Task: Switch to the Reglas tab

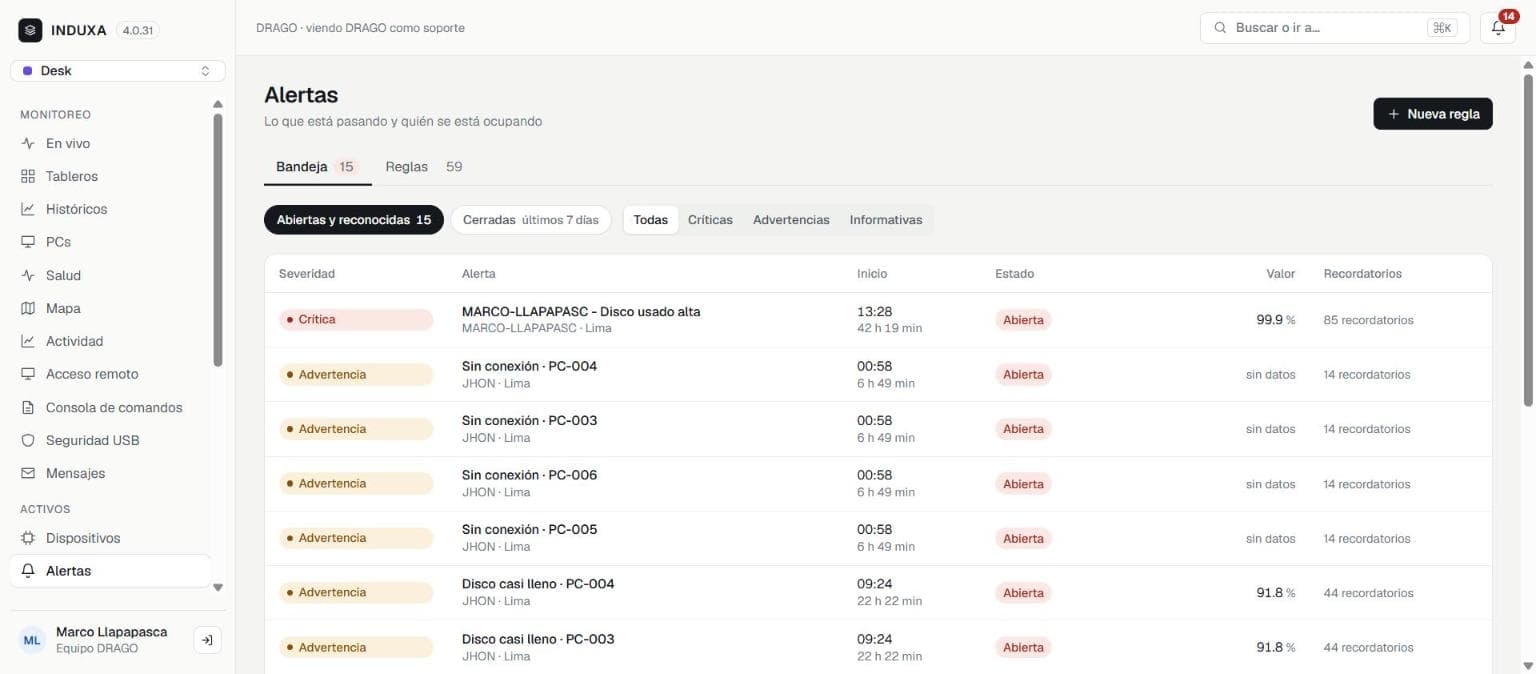Action: (424, 167)
